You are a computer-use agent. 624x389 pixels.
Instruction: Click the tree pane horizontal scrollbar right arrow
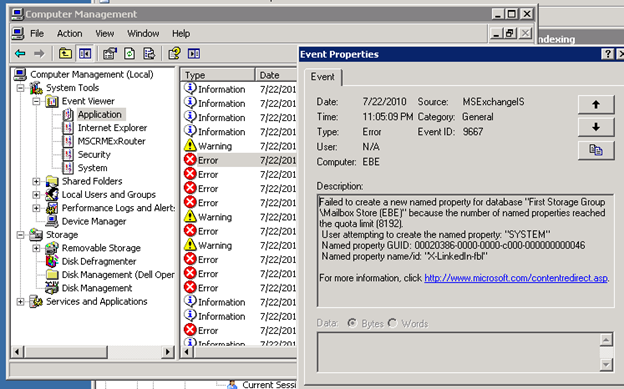[x=168, y=352]
